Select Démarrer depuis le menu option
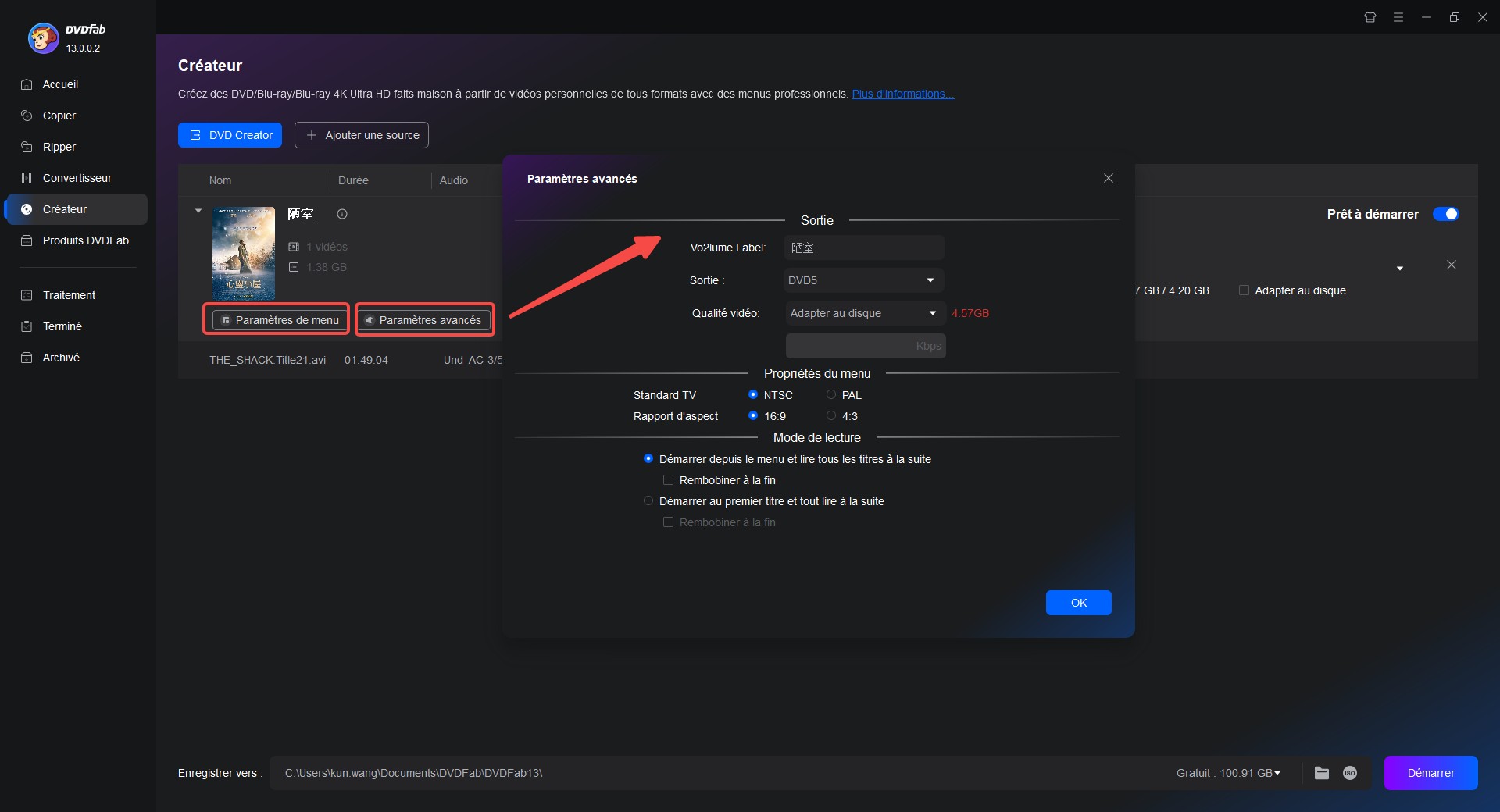The height and width of the screenshot is (812, 1500). pos(648,459)
